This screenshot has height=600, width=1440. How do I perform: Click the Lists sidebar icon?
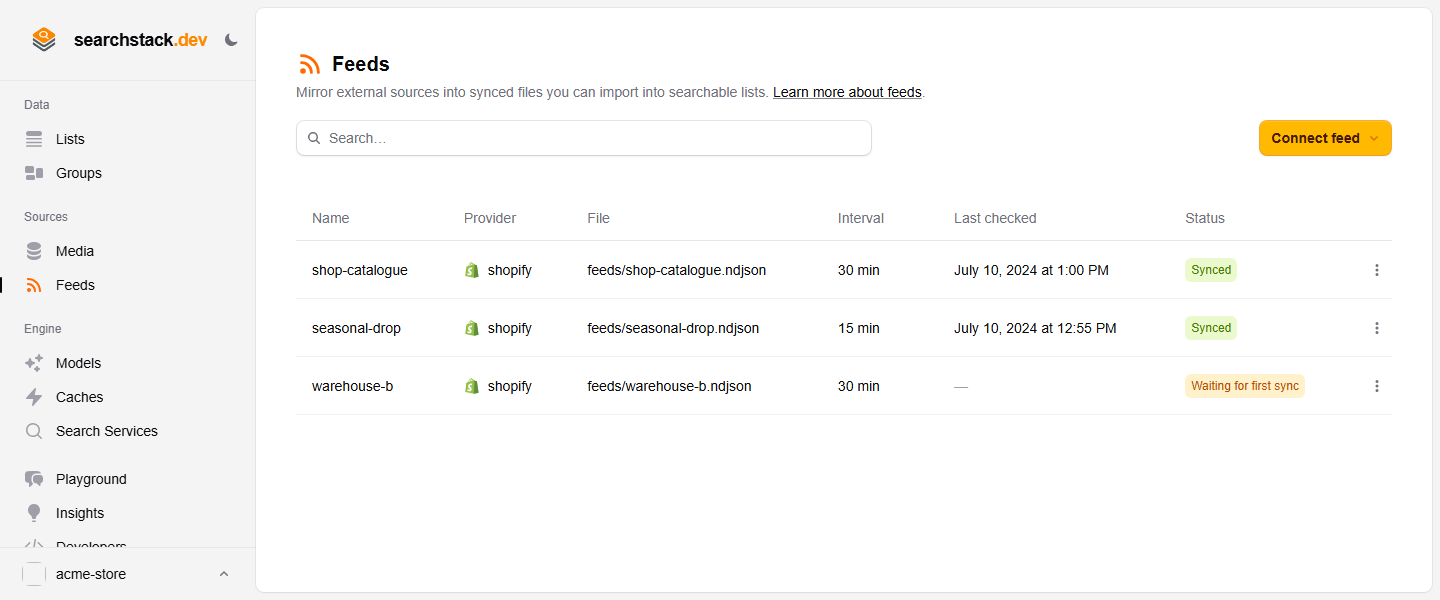[34, 139]
